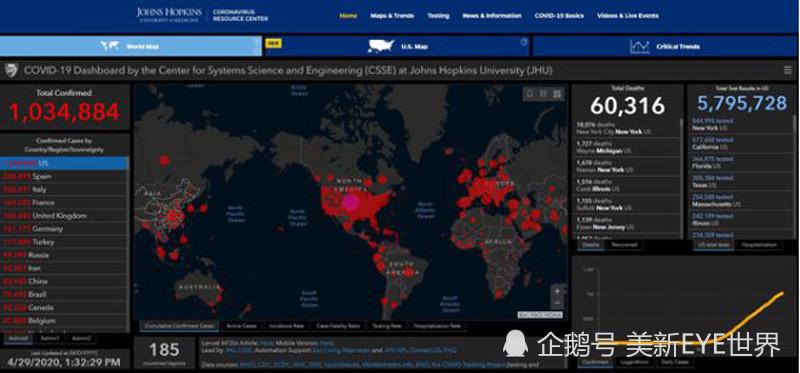Click the legend icon on the map toolbar

tap(543, 94)
